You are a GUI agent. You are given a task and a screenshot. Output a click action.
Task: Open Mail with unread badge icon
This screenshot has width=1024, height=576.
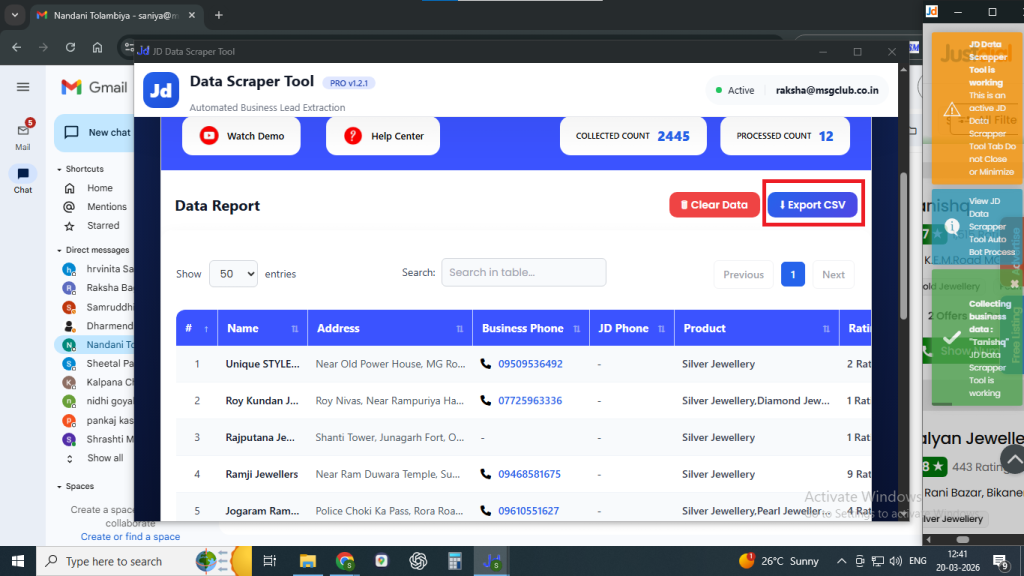click(23, 130)
